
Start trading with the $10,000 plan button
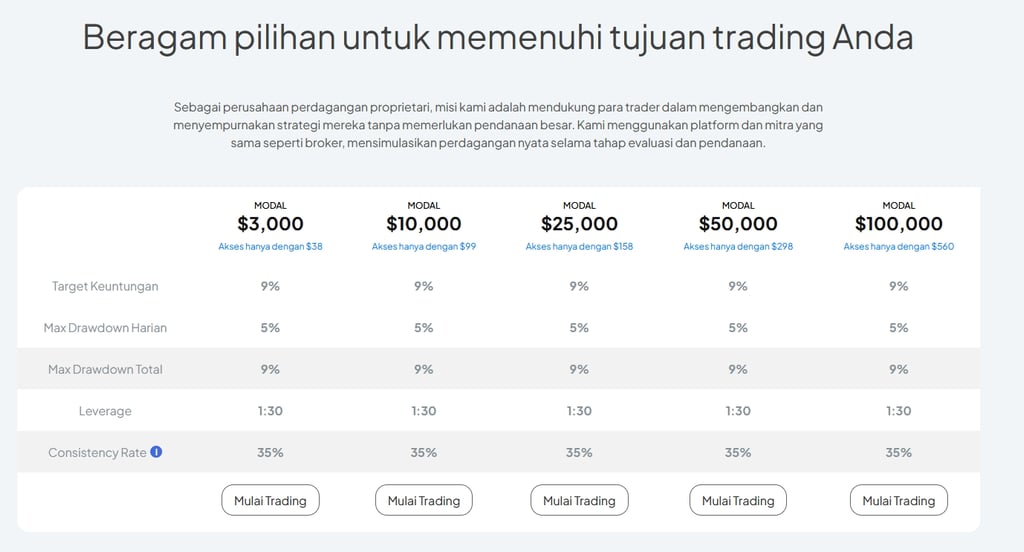click(424, 500)
